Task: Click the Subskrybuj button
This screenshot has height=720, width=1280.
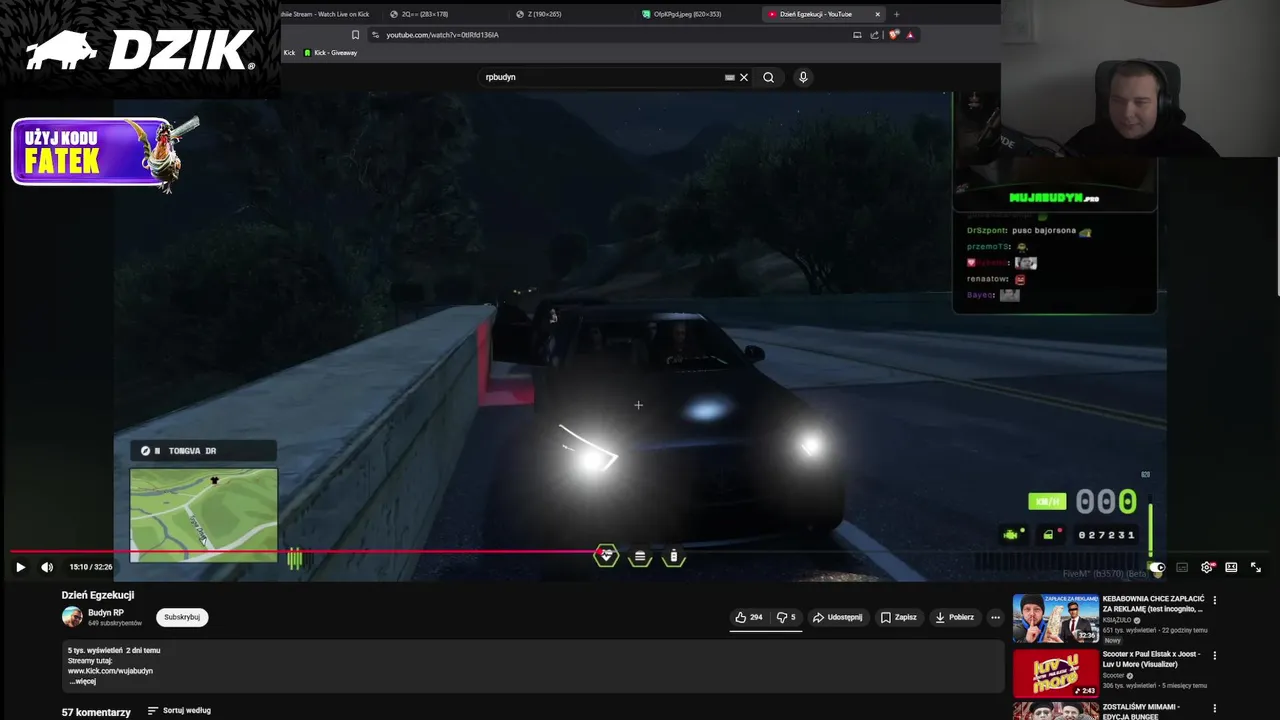Action: click(182, 617)
